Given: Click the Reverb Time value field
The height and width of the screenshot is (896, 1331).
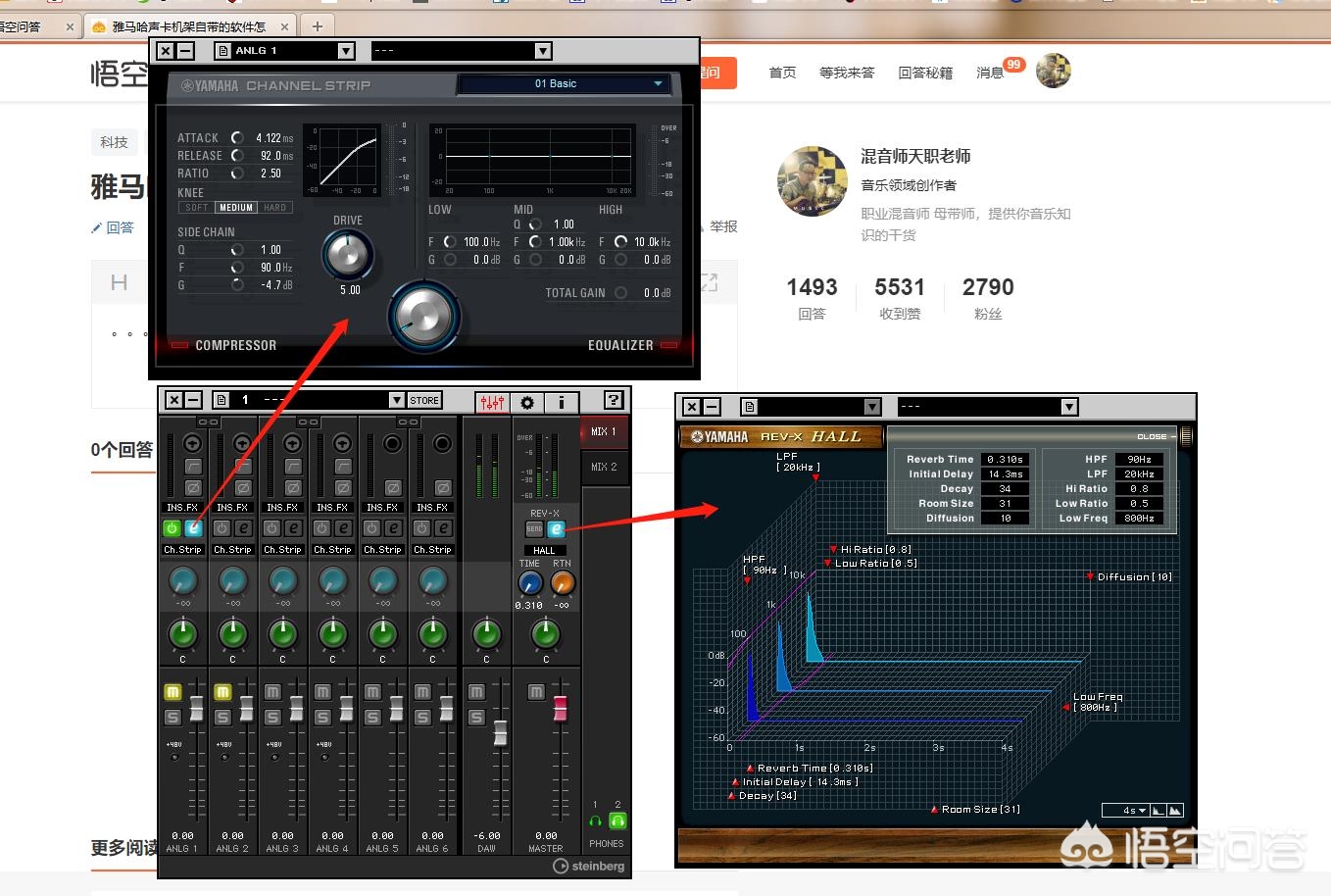Looking at the screenshot, I should (x=1005, y=459).
